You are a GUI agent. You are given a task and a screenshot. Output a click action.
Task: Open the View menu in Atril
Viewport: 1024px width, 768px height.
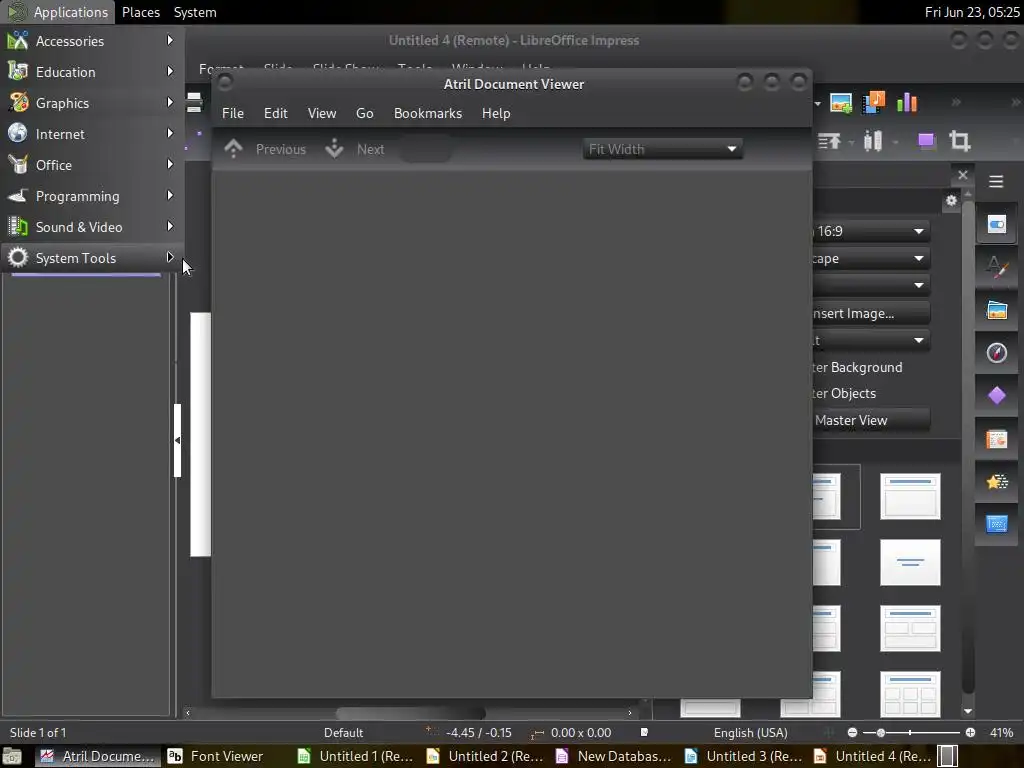click(322, 113)
